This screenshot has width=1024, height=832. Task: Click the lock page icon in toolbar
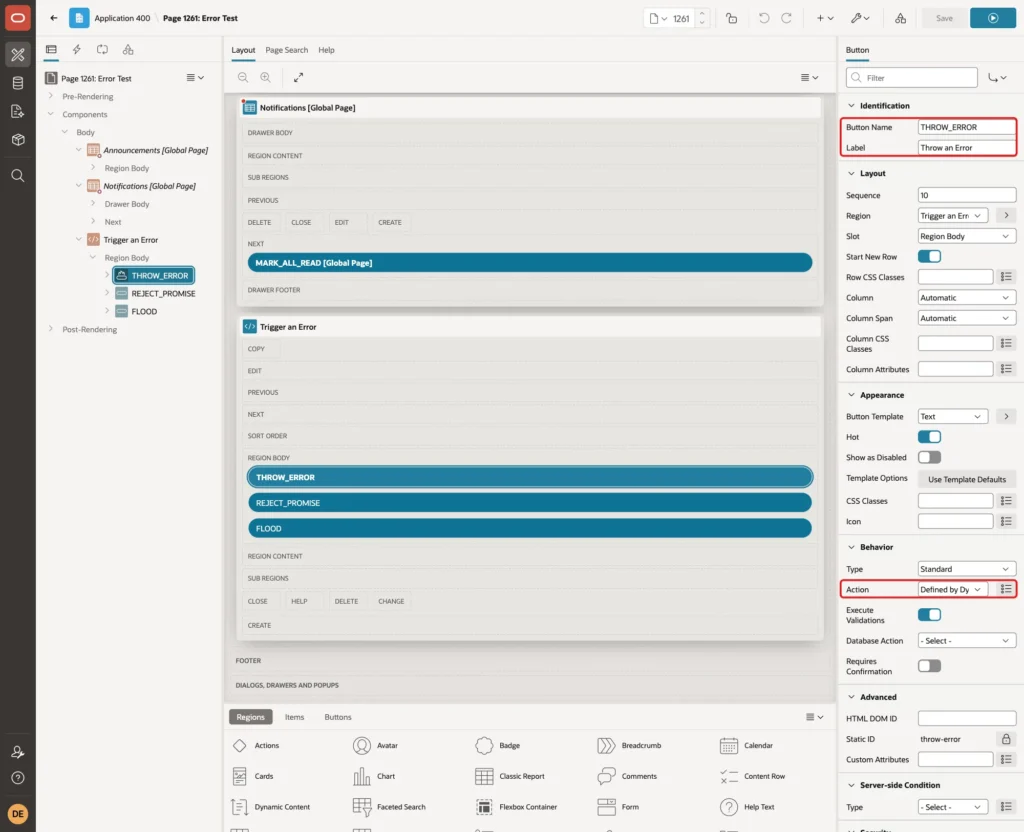[731, 18]
